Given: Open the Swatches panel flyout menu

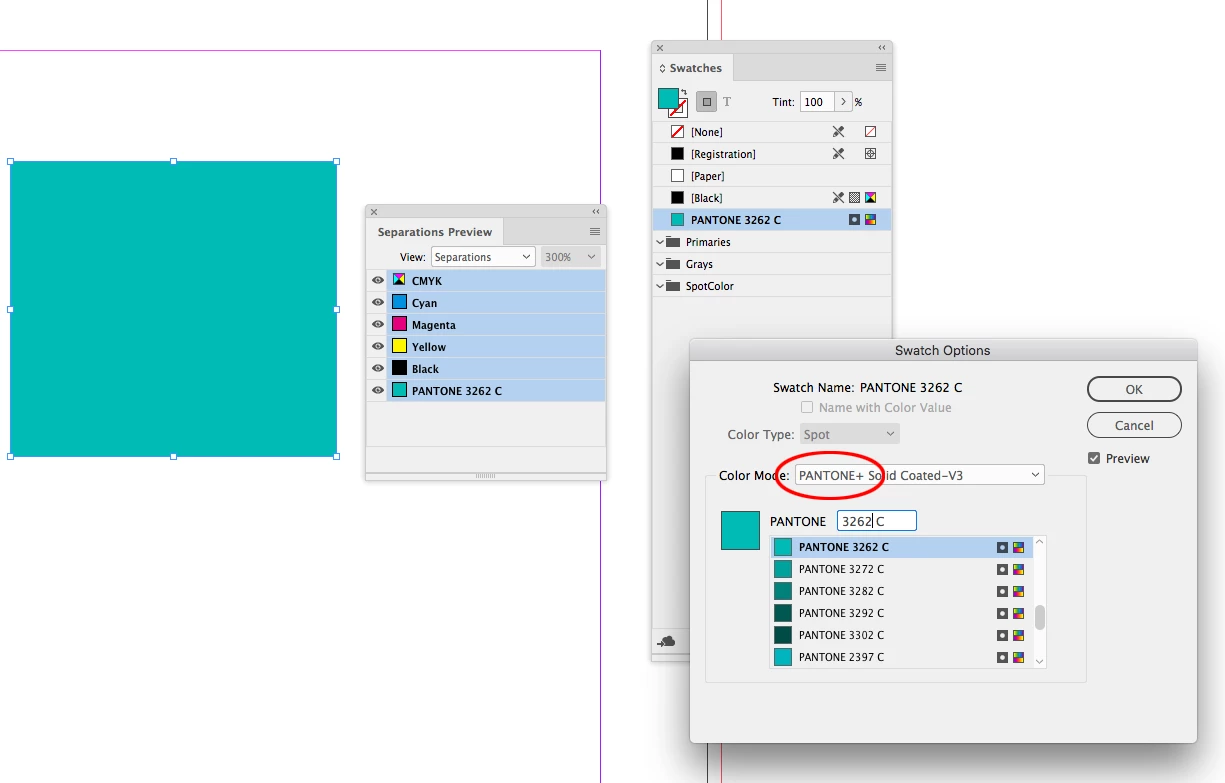Looking at the screenshot, I should pos(881,68).
